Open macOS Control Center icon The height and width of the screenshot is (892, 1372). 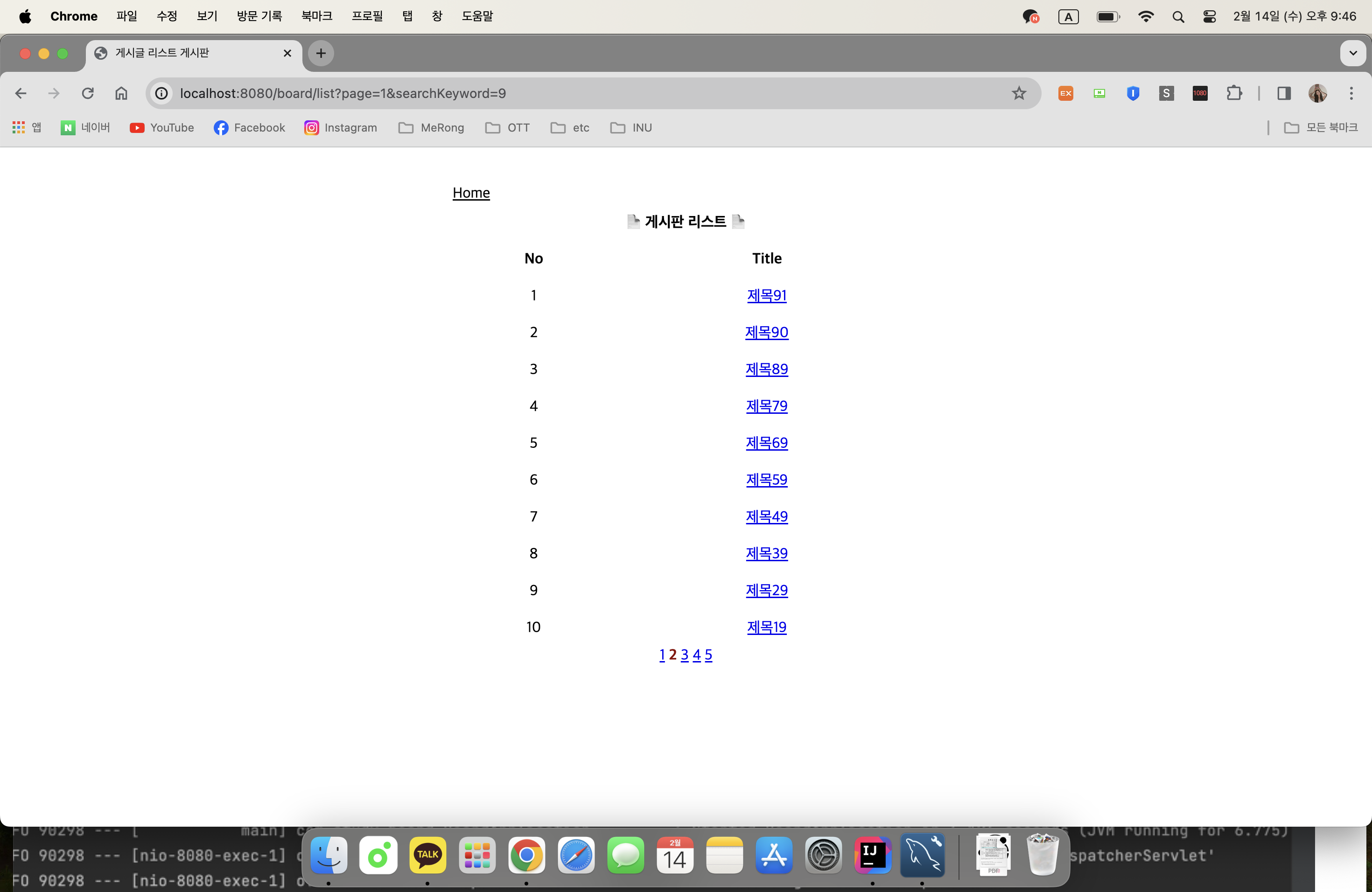click(x=1210, y=17)
